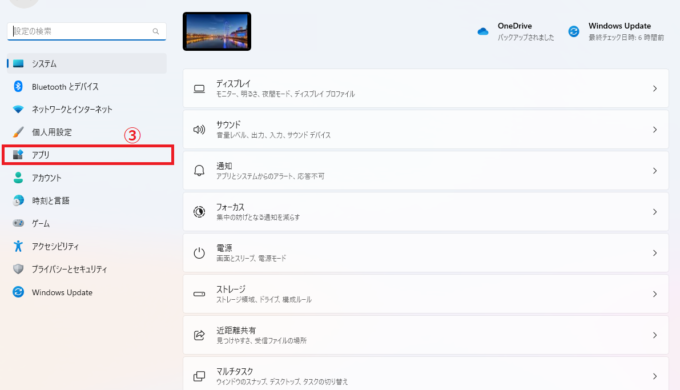Click the network Wi-Fi icon in sidebar
This screenshot has width=680, height=390.
(18, 109)
